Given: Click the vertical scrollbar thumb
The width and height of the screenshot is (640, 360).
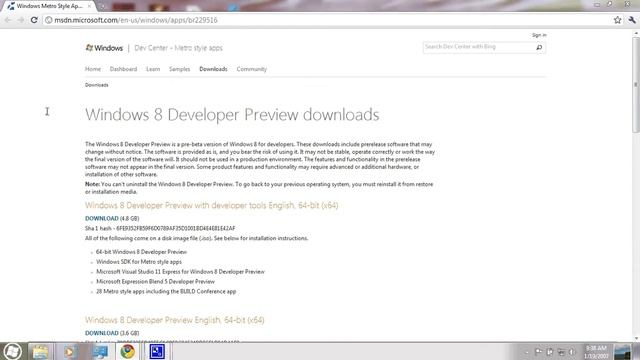Looking at the screenshot, I should 636,85.
